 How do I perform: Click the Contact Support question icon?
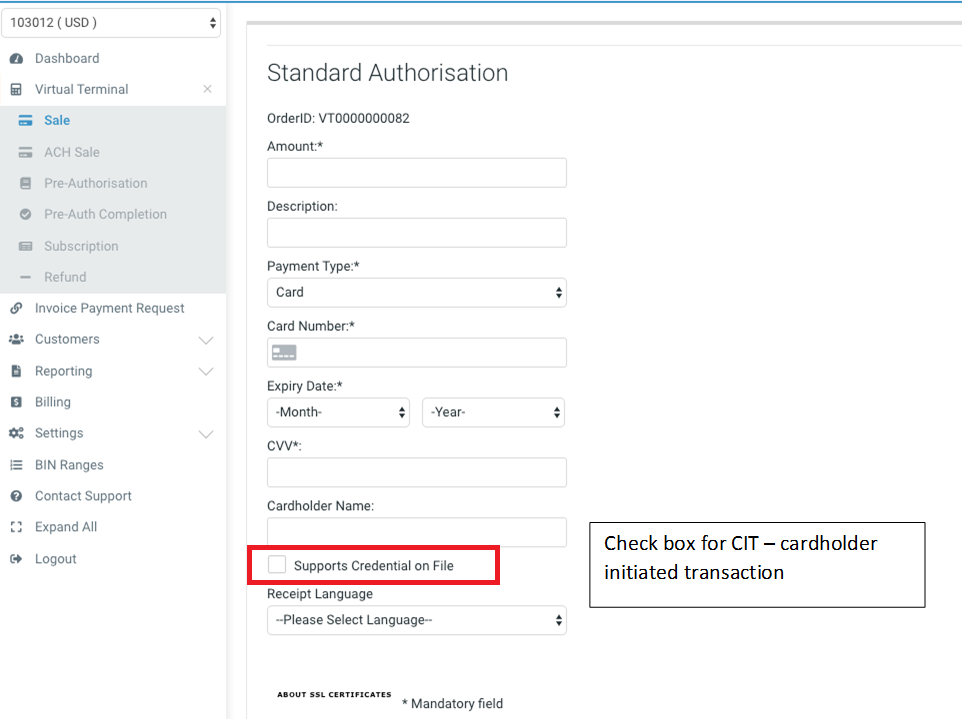point(16,496)
